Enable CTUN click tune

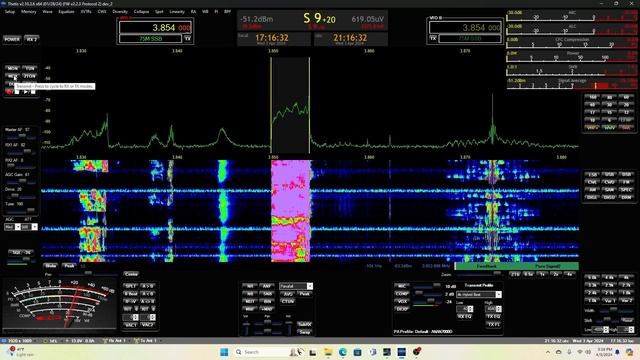(x=288, y=301)
